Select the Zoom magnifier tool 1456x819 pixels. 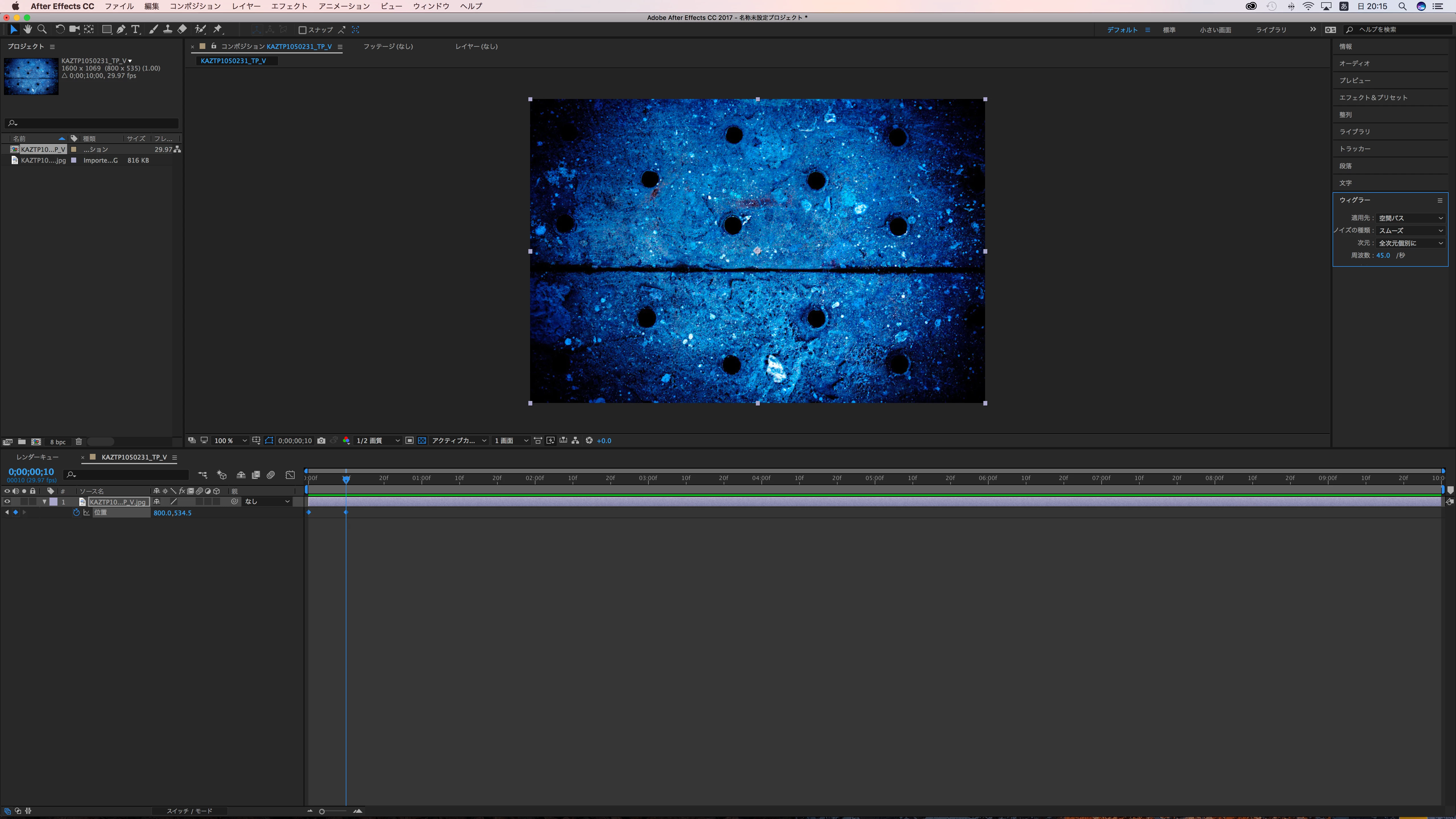click(42, 29)
